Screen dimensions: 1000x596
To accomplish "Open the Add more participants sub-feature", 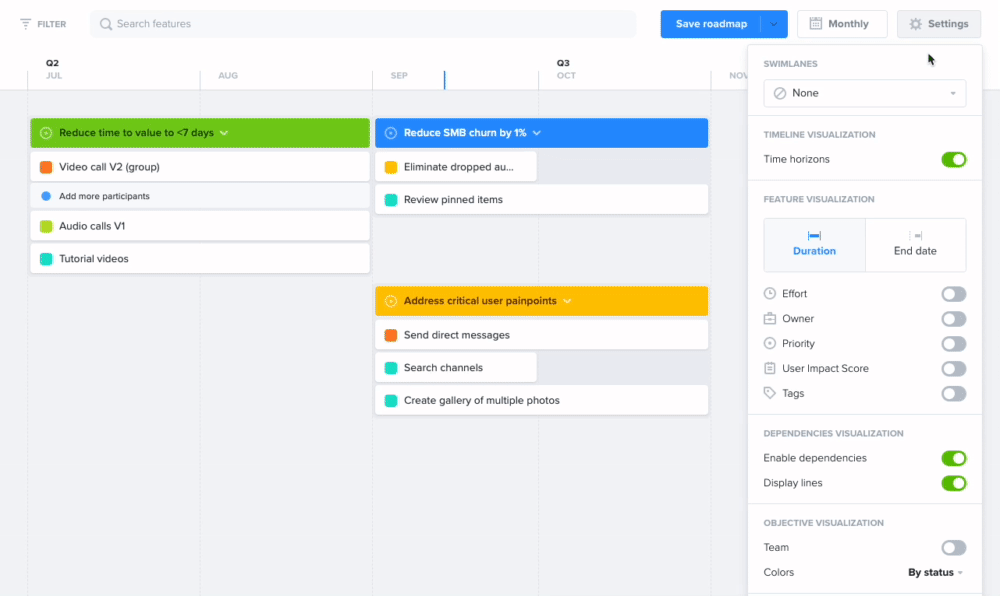I will [200, 196].
